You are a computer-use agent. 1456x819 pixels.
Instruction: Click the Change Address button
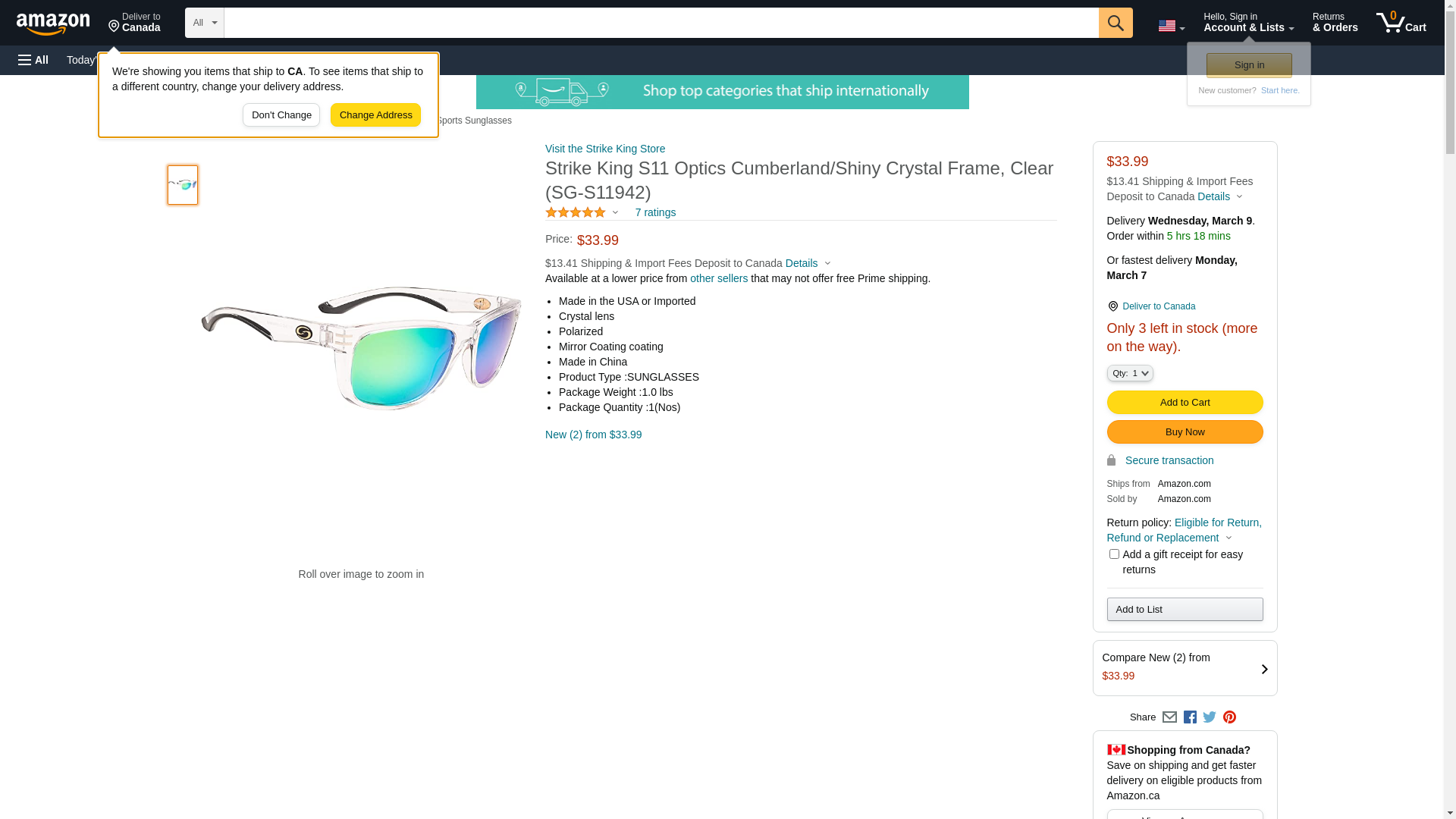375,115
